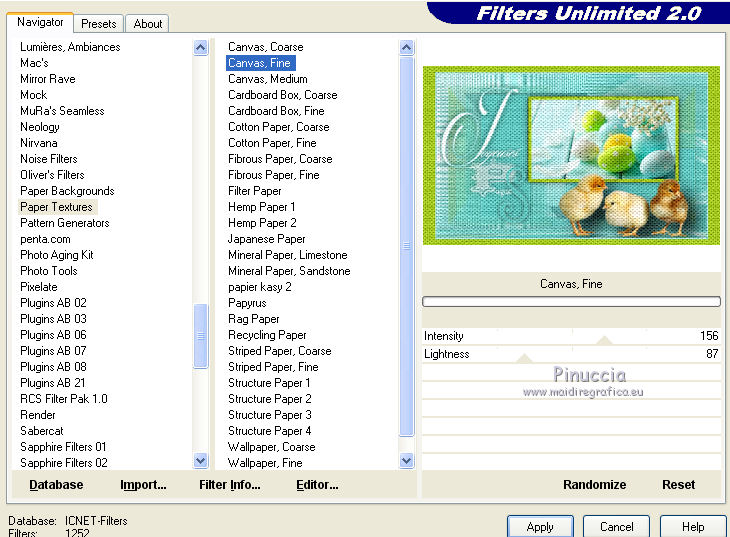Viewport: 730px width, 537px height.
Task: Click the Easter chicks preview image
Action: (x=571, y=155)
